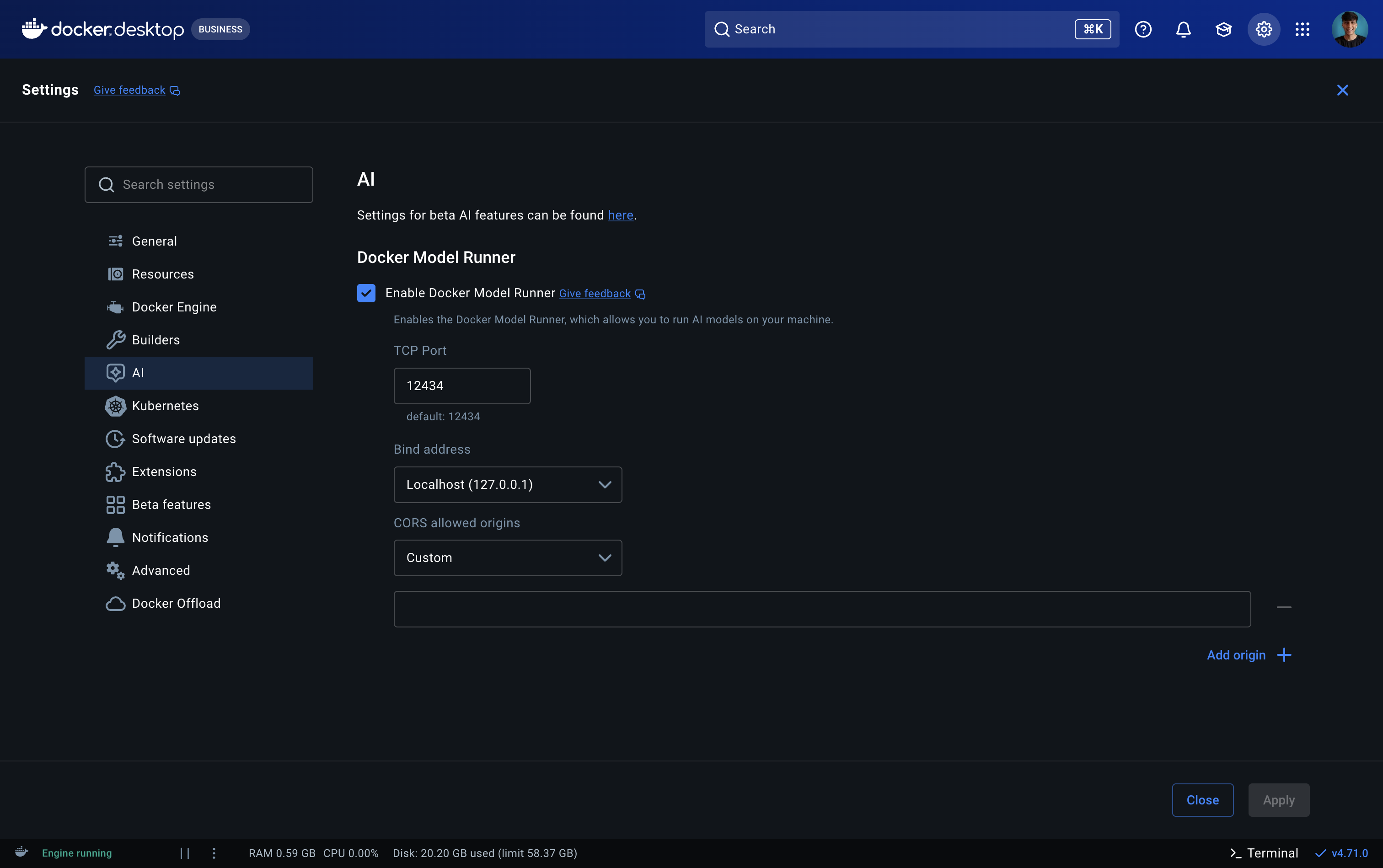Pause the engine with the pause icon

point(185,853)
